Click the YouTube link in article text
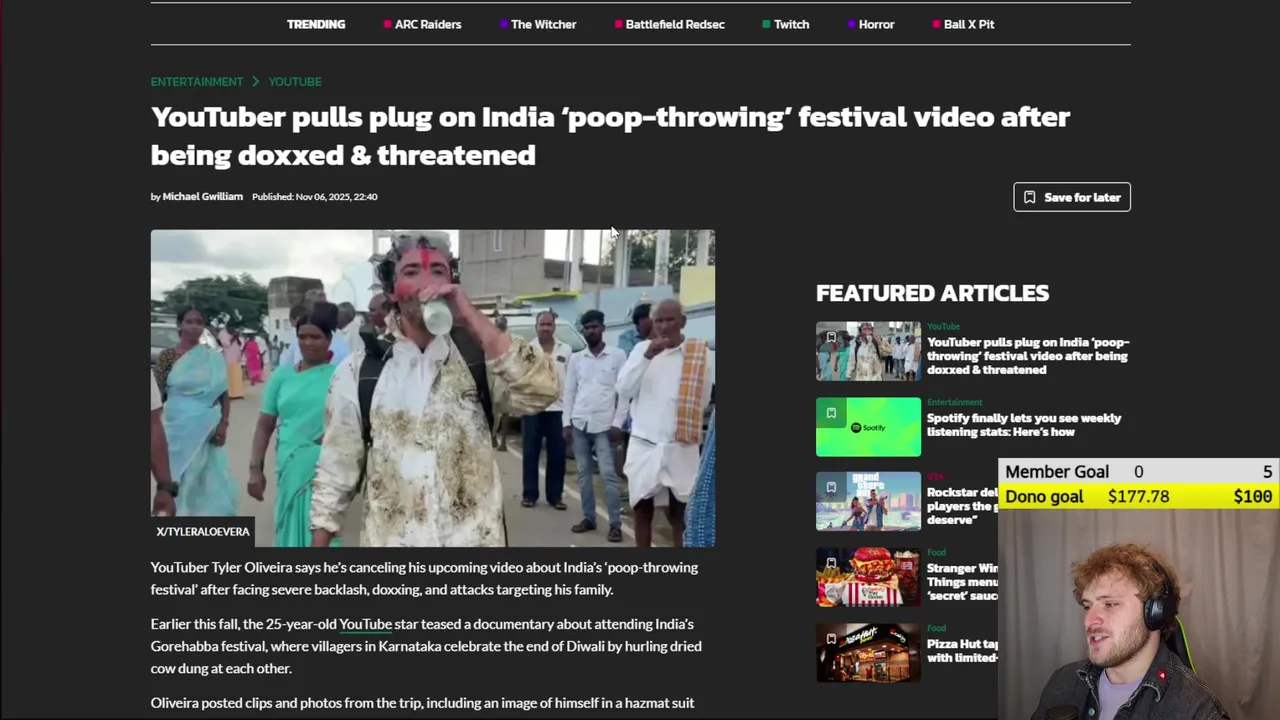The width and height of the screenshot is (1280, 720). 365,624
